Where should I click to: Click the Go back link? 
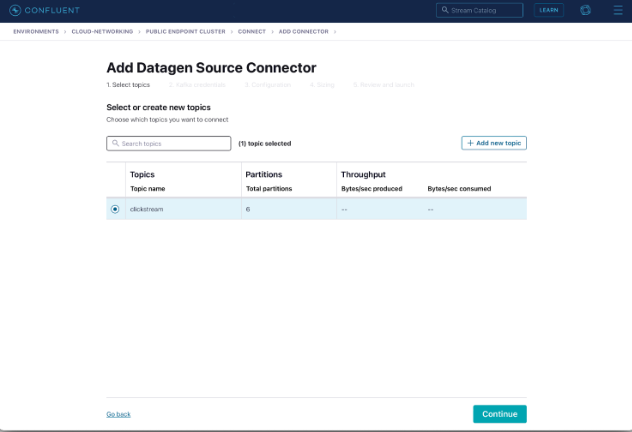tap(118, 414)
